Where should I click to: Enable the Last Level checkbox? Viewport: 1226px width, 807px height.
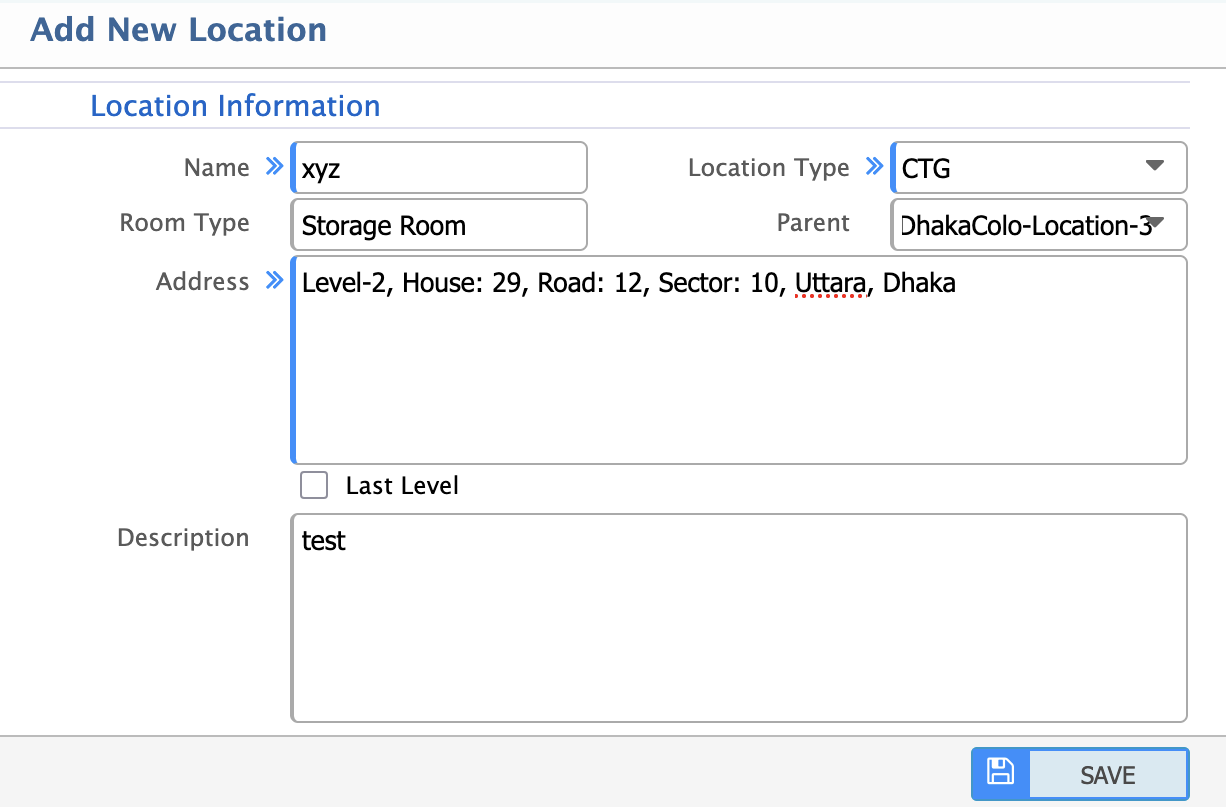[x=315, y=486]
